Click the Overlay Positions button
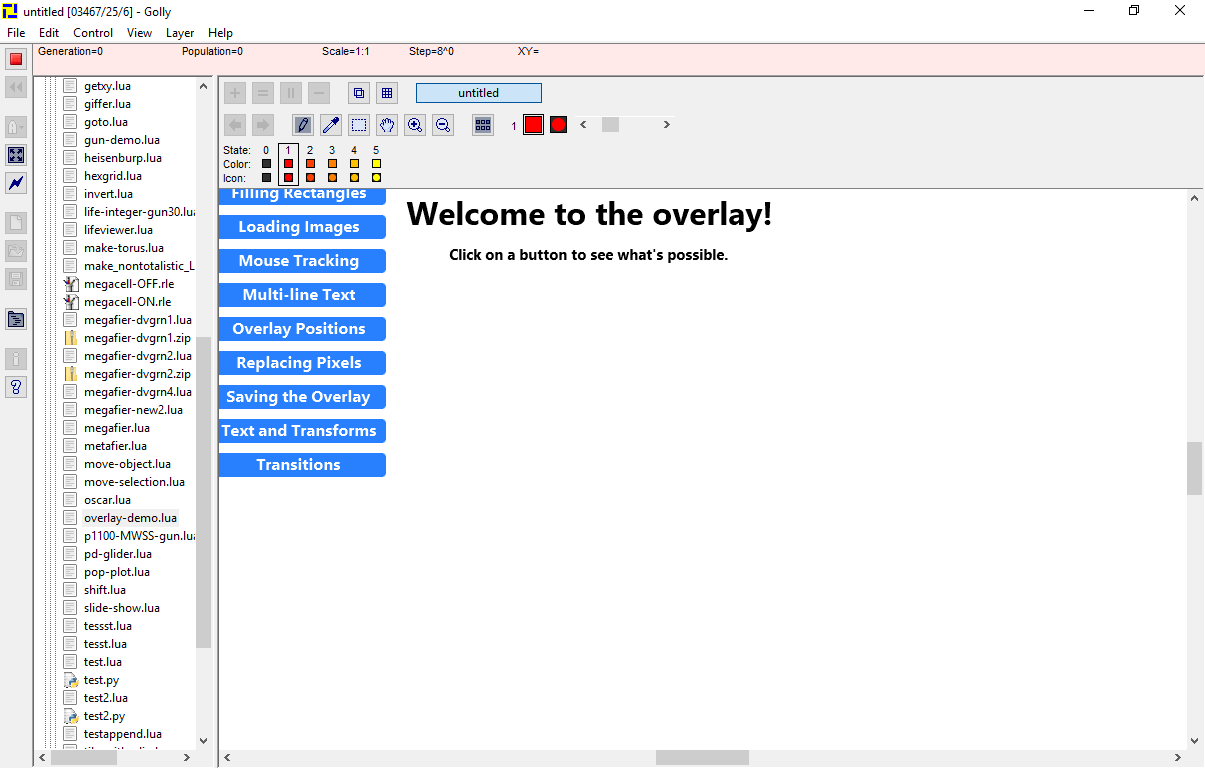This screenshot has height=768, width=1205. 301,329
